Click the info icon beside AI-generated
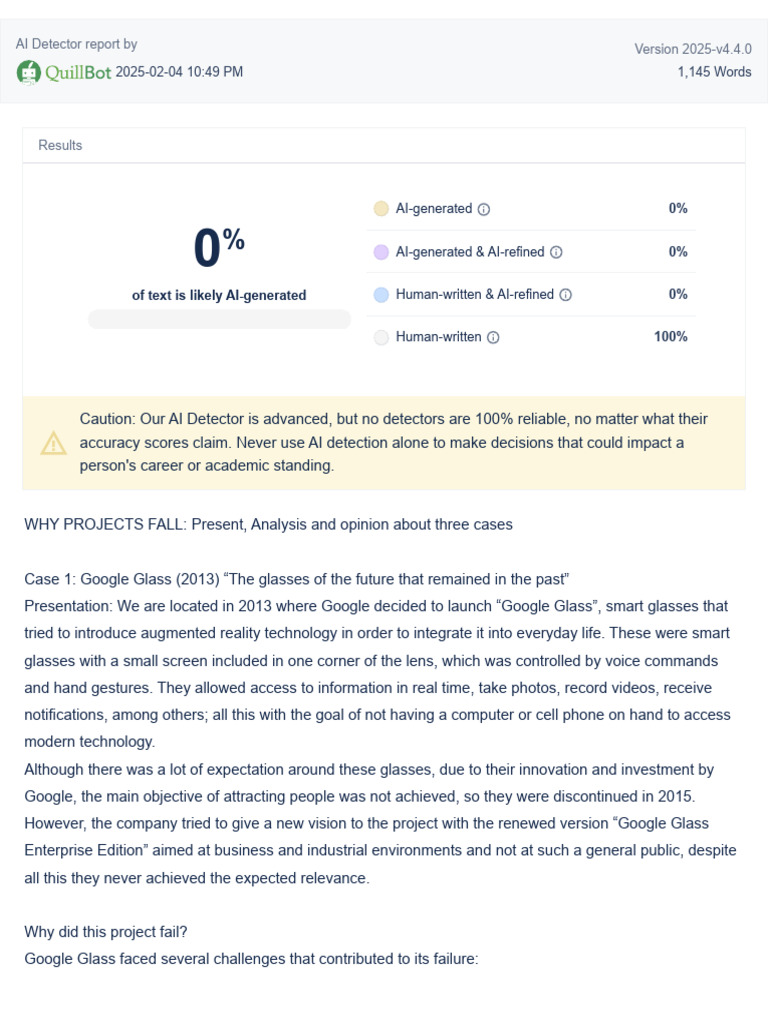 (484, 209)
